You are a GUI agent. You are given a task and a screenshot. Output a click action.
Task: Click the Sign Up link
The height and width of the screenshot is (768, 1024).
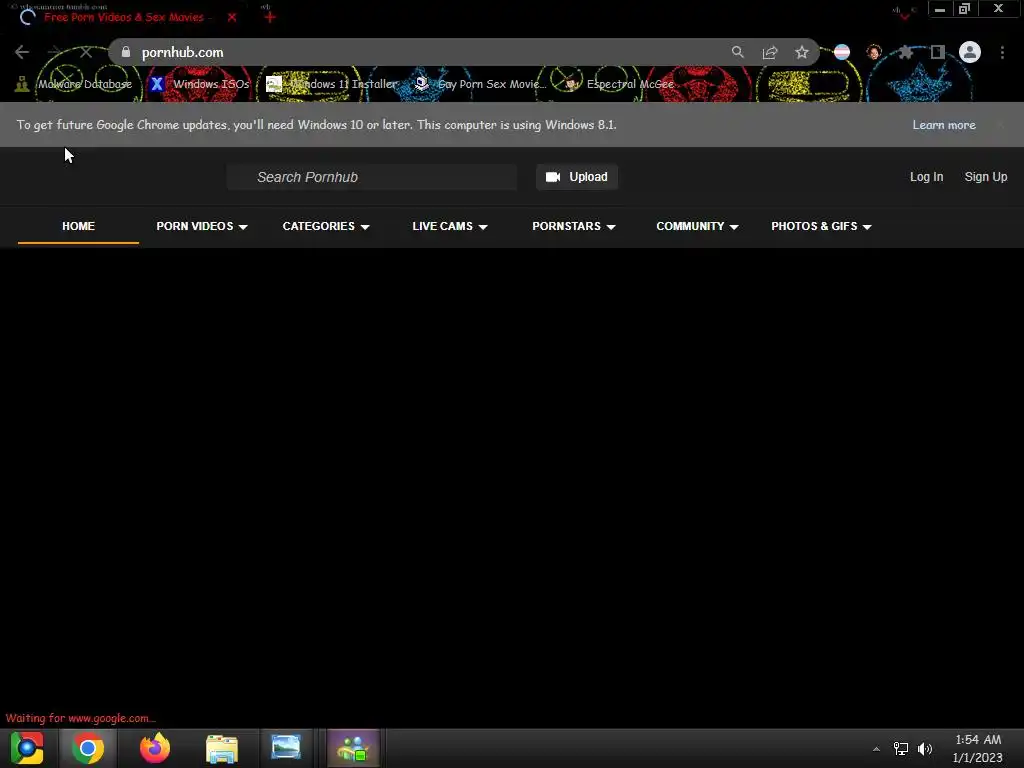tap(985, 177)
